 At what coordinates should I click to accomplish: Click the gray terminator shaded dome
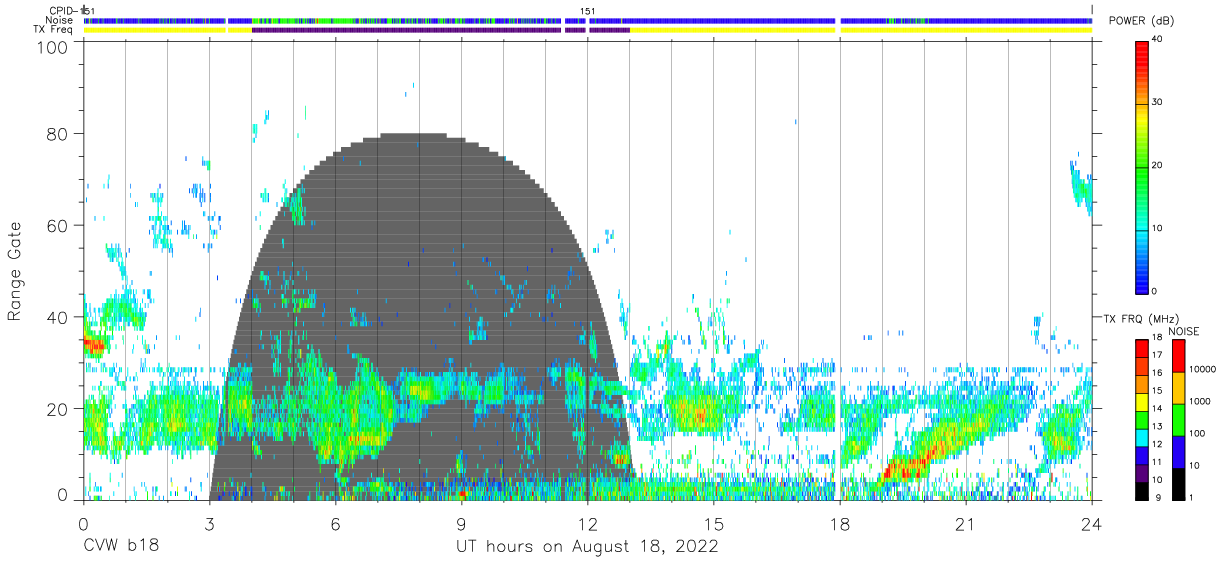[421, 316]
